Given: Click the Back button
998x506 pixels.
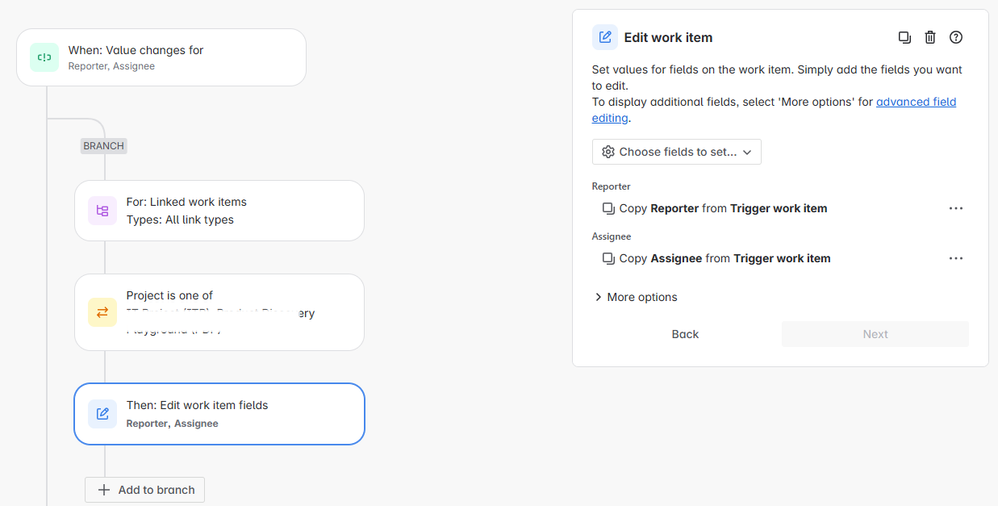Looking at the screenshot, I should (x=685, y=334).
